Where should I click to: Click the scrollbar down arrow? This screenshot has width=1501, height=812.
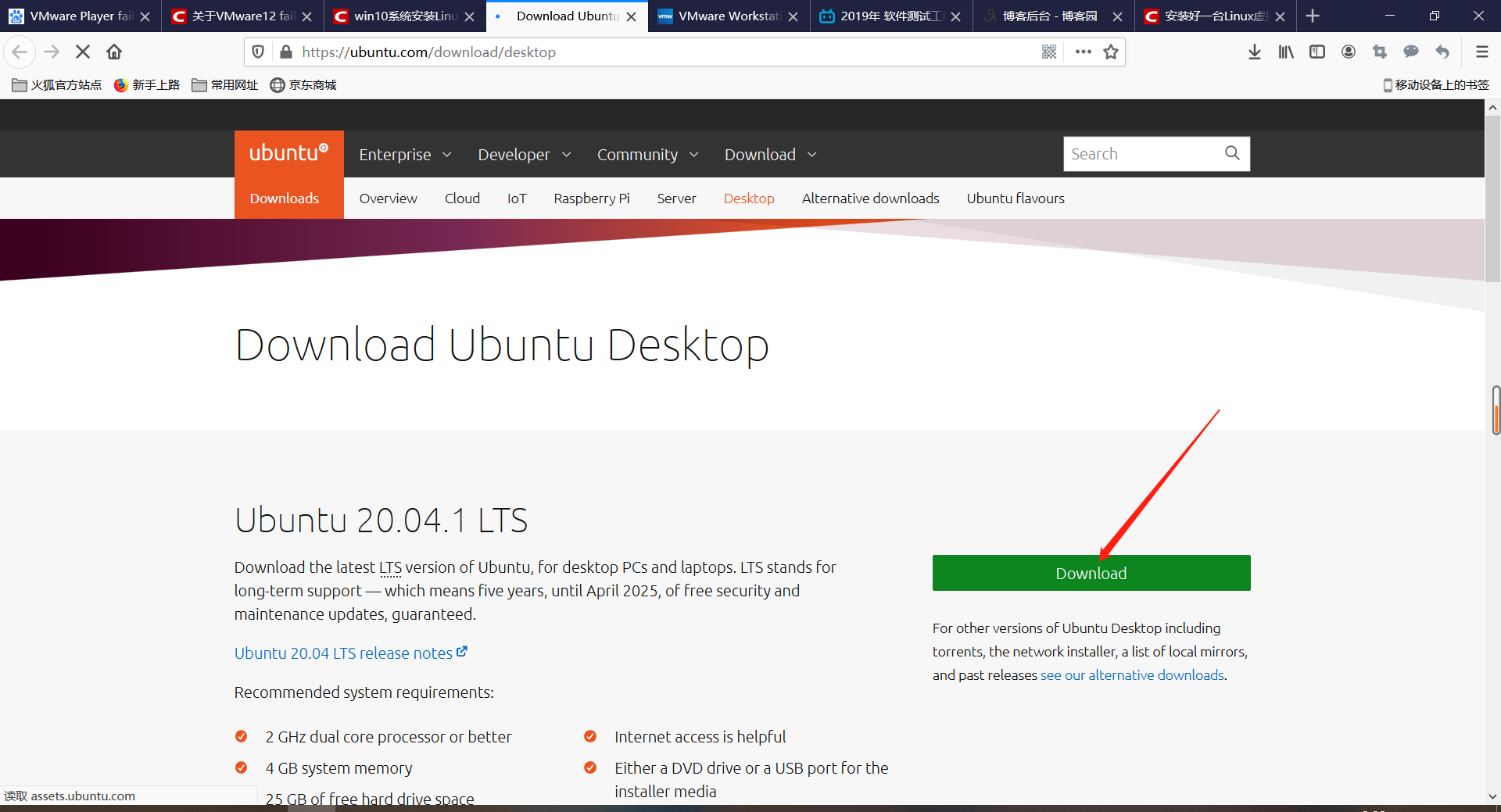[x=1493, y=796]
